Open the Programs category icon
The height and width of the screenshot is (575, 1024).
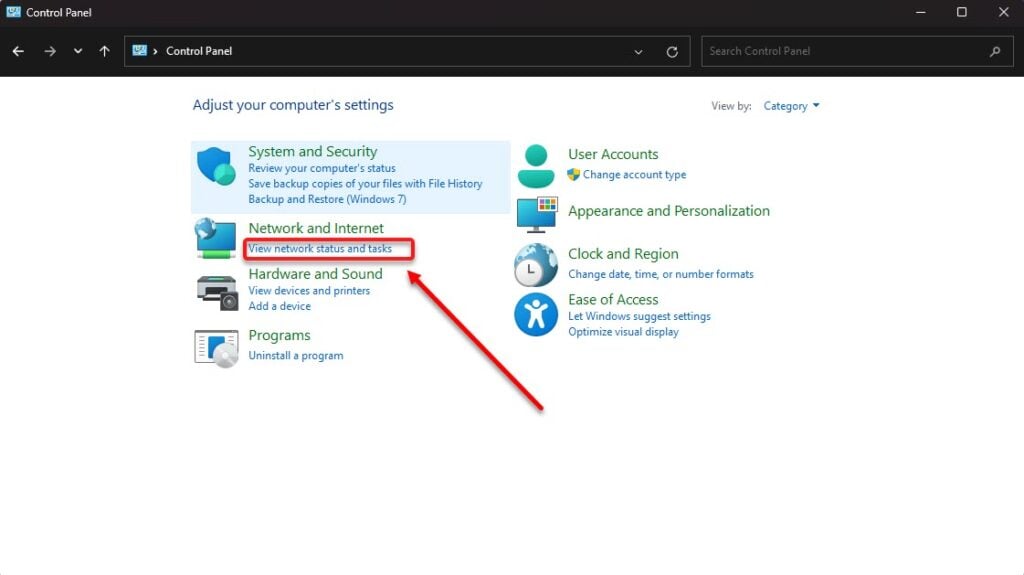(216, 346)
